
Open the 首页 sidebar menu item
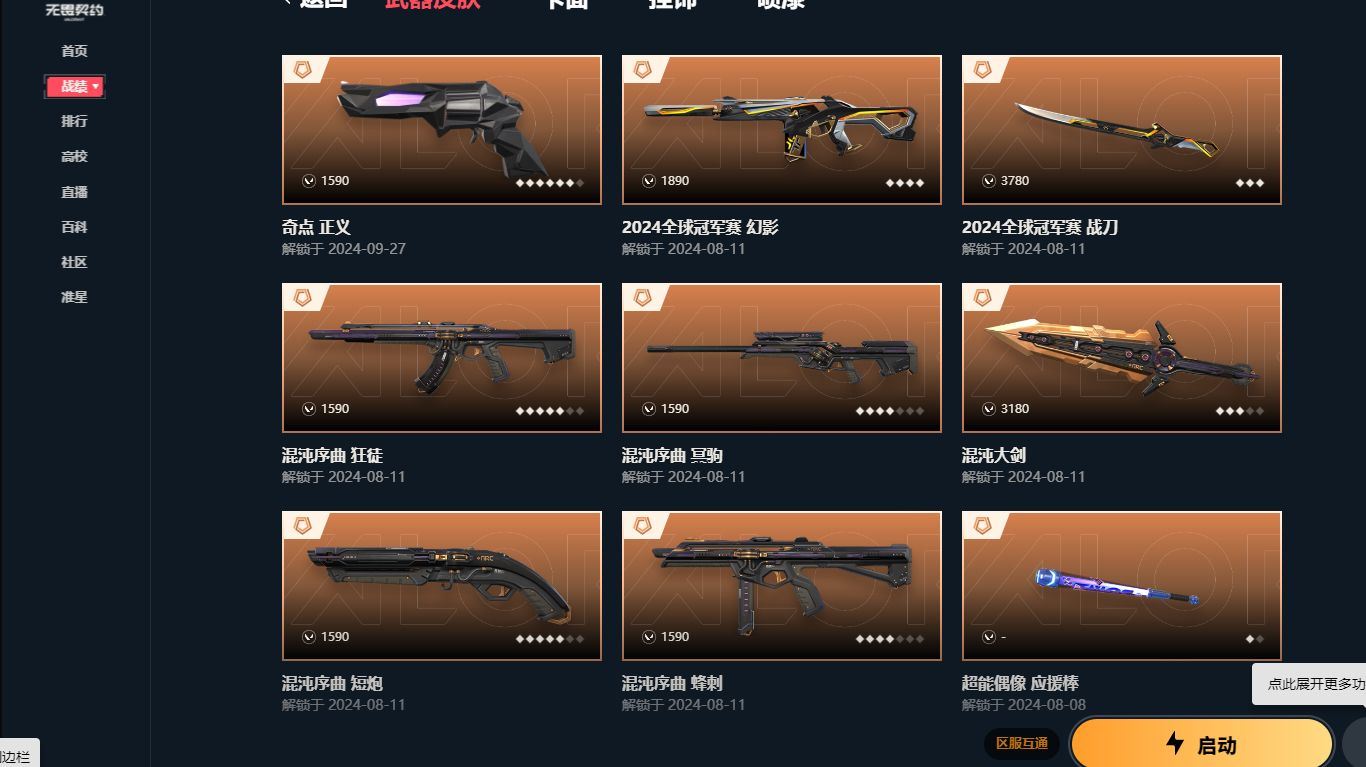[74, 51]
